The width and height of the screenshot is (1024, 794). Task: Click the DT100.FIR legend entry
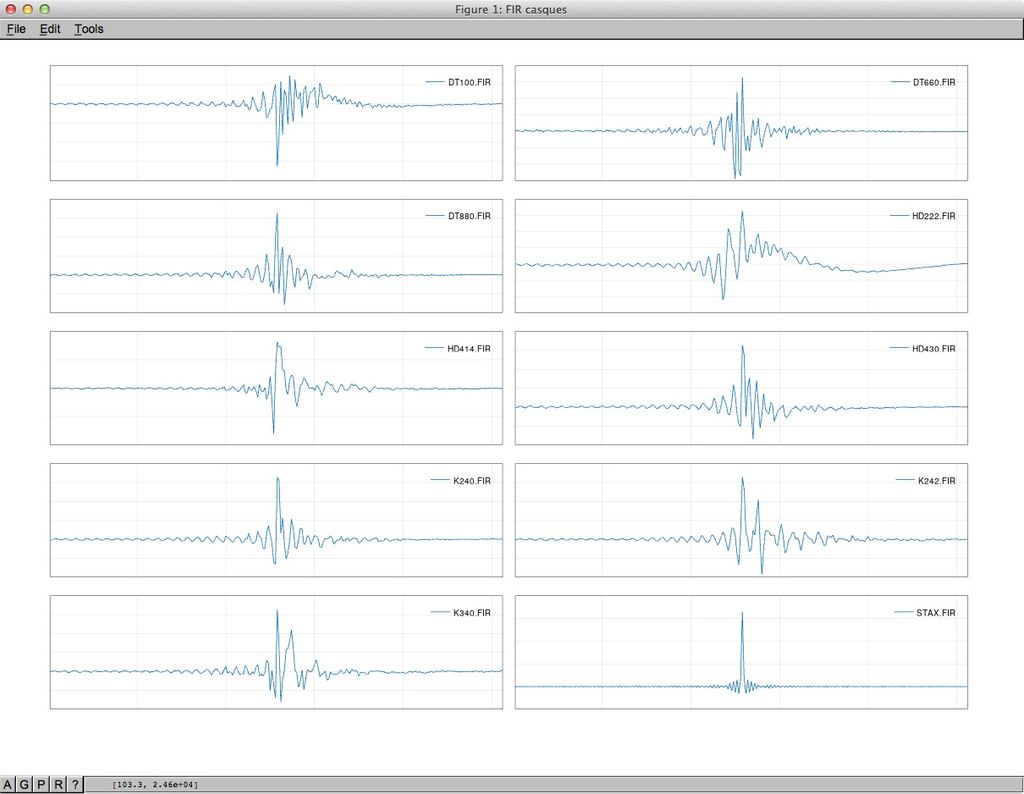(469, 82)
